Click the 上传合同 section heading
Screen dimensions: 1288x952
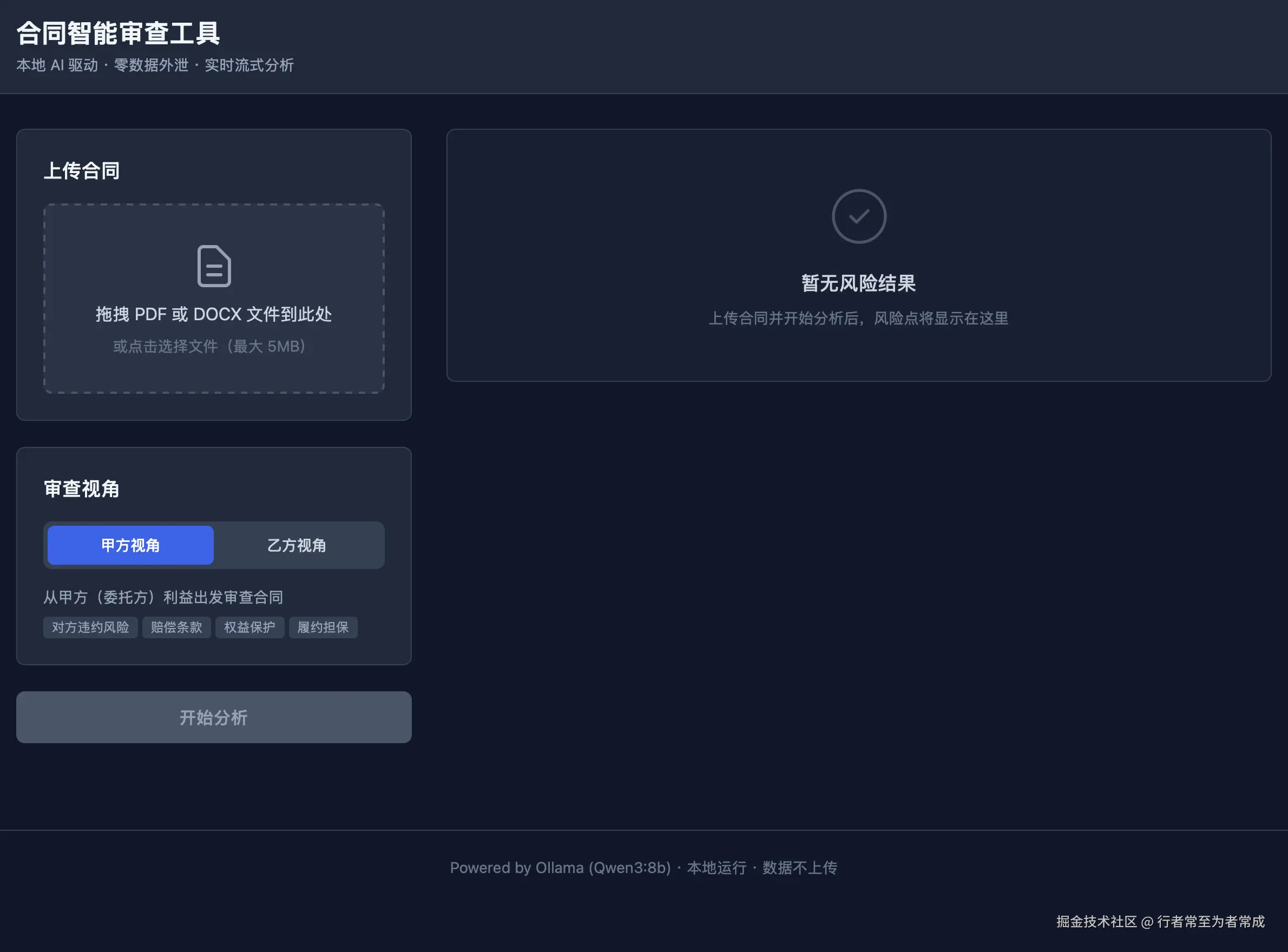coord(82,170)
